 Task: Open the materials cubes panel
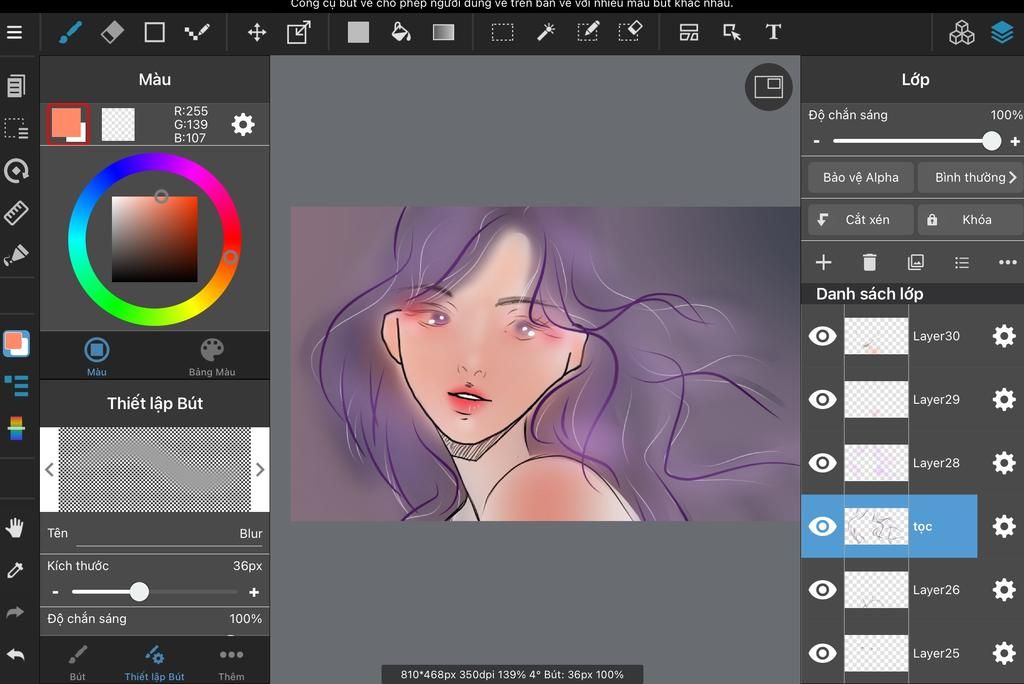pos(961,32)
